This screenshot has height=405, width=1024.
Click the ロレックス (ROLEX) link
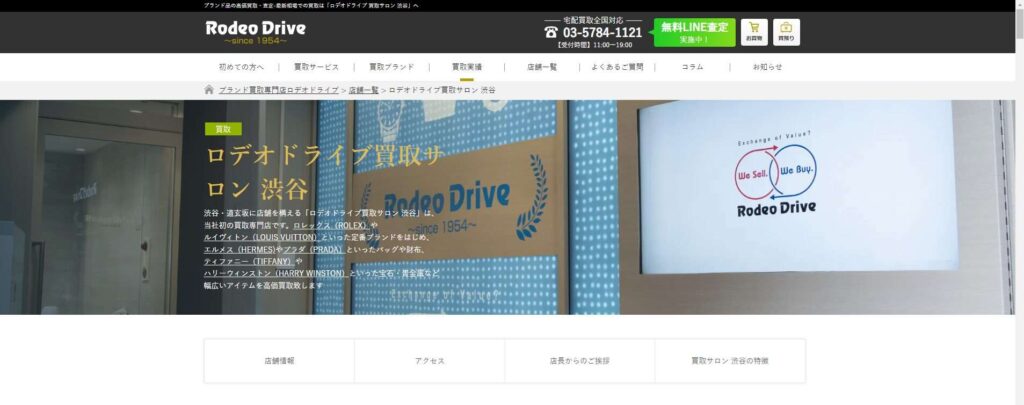[331, 225]
